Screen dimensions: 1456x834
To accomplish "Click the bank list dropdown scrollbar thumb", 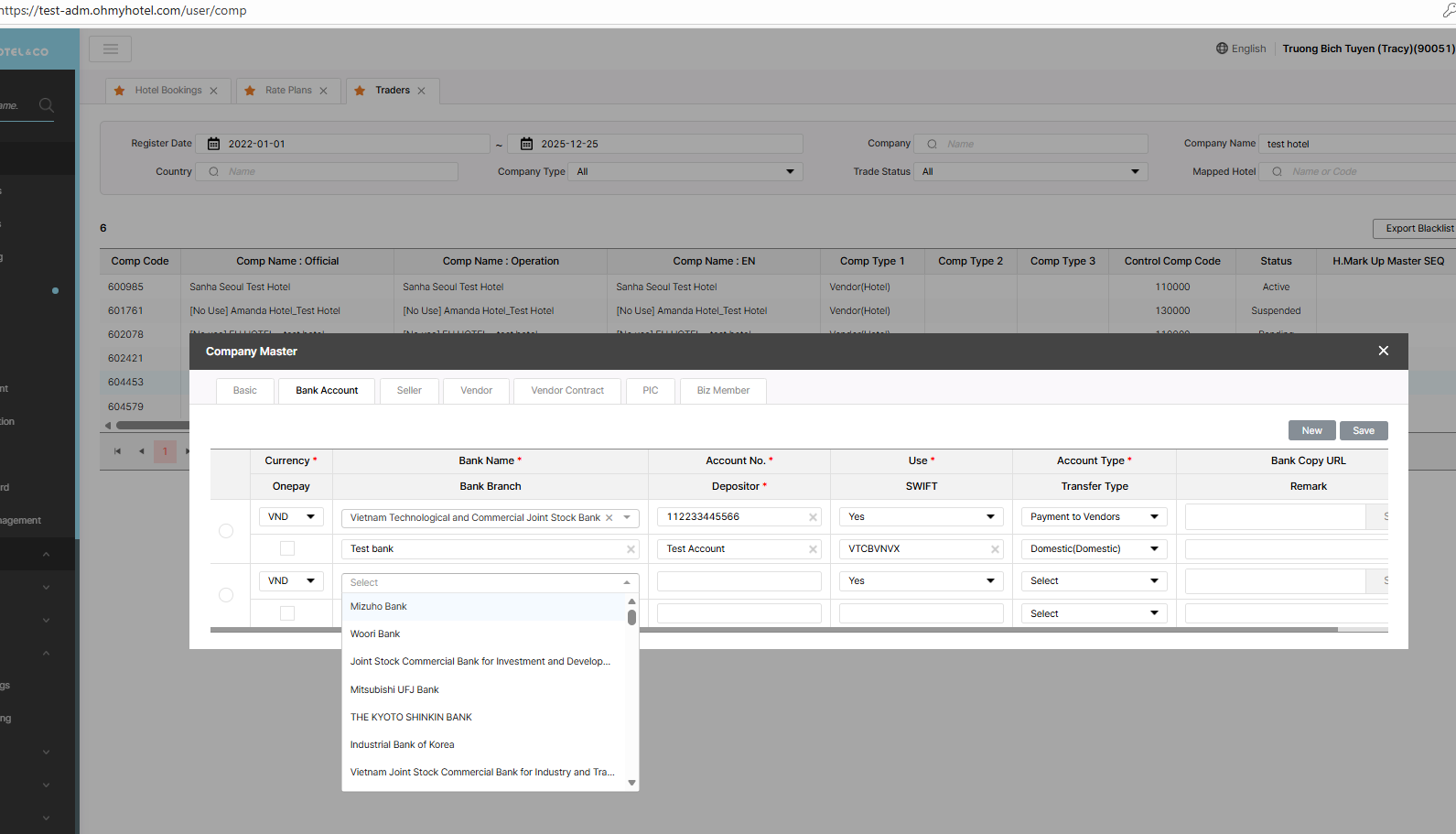I will (x=631, y=617).
